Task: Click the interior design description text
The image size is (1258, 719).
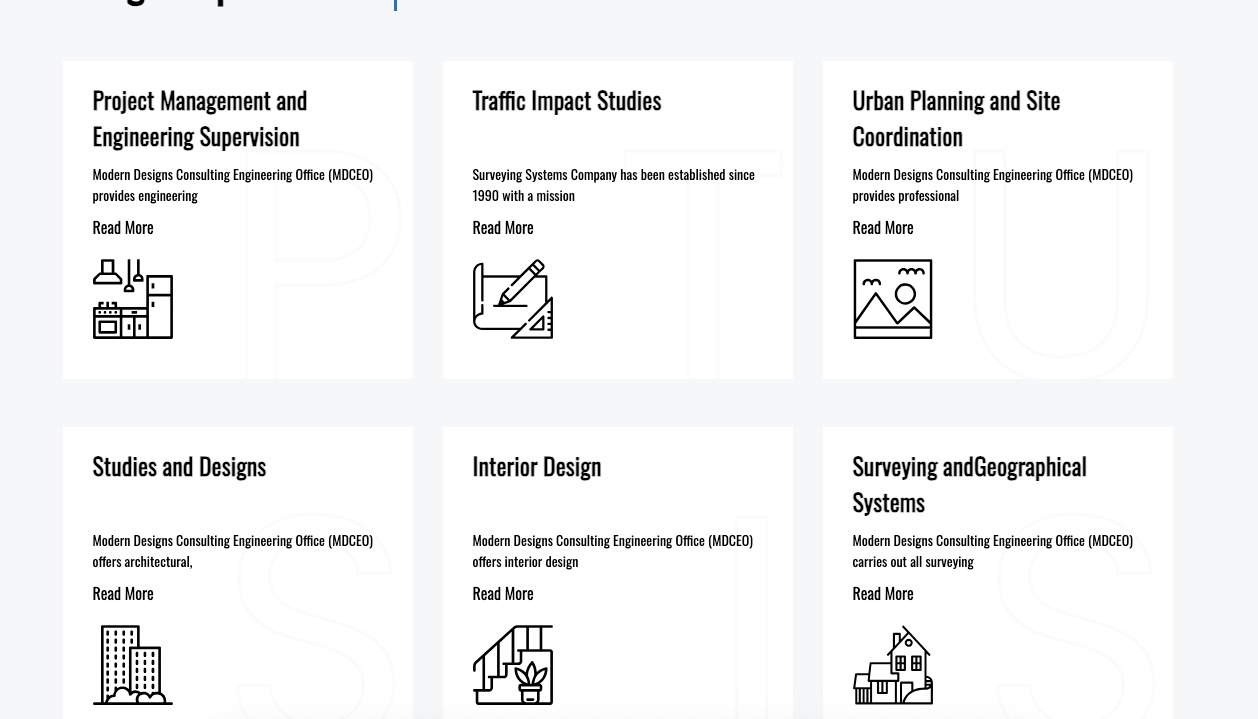Action: tap(612, 551)
